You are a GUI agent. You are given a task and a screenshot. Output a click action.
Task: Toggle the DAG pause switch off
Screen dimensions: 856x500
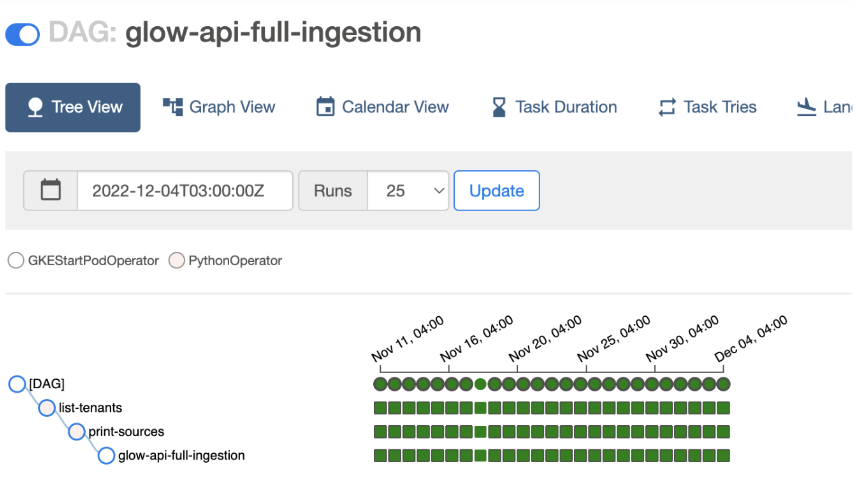coord(22,34)
